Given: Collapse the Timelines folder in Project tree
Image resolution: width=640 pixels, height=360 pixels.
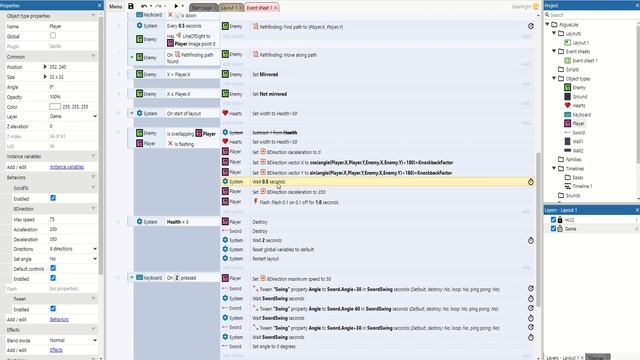Looking at the screenshot, I should point(554,168).
